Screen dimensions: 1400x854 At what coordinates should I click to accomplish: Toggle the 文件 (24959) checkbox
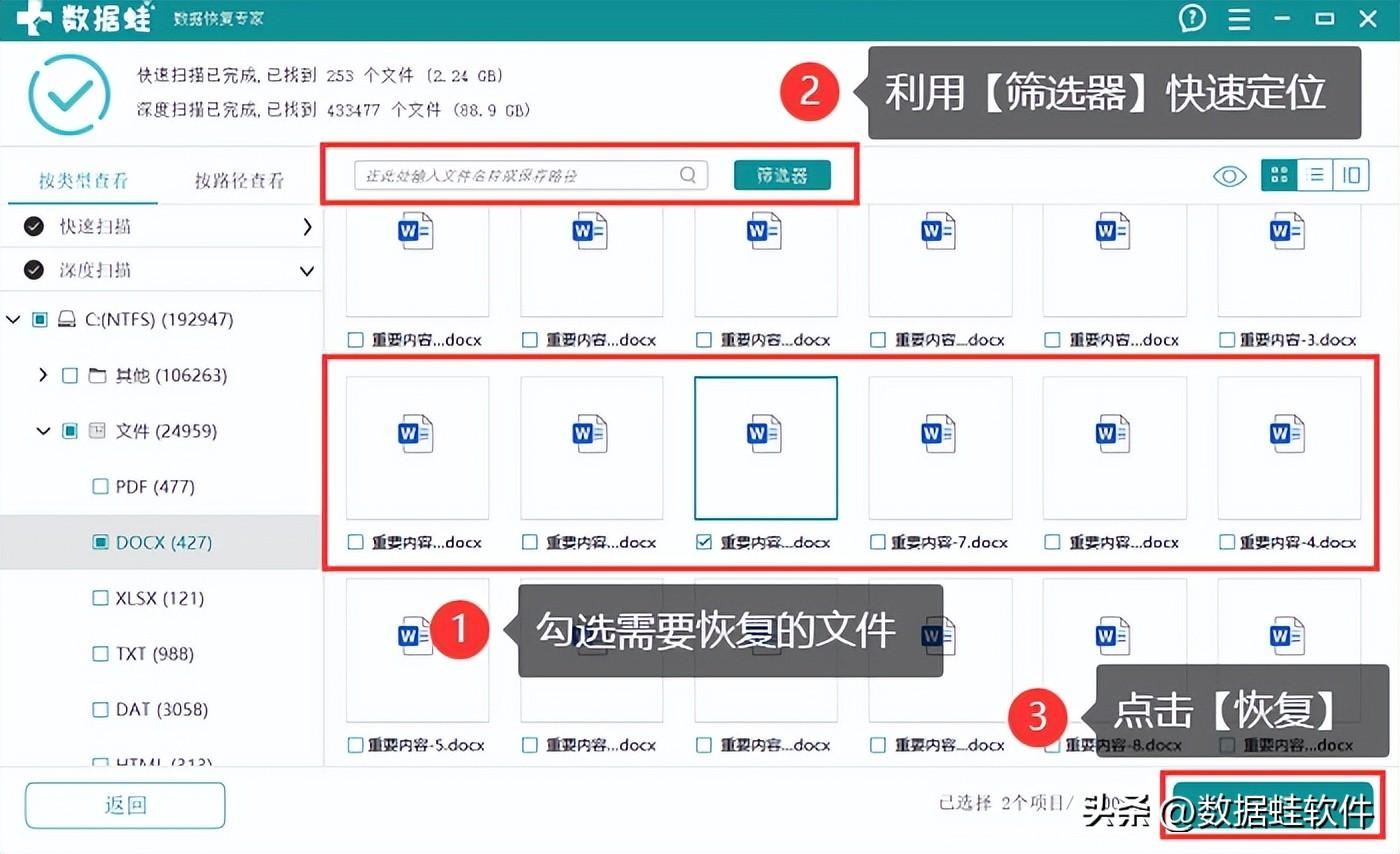click(x=70, y=431)
